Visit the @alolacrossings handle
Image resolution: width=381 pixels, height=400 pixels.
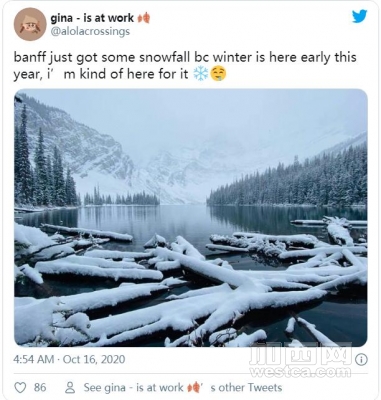(90, 32)
